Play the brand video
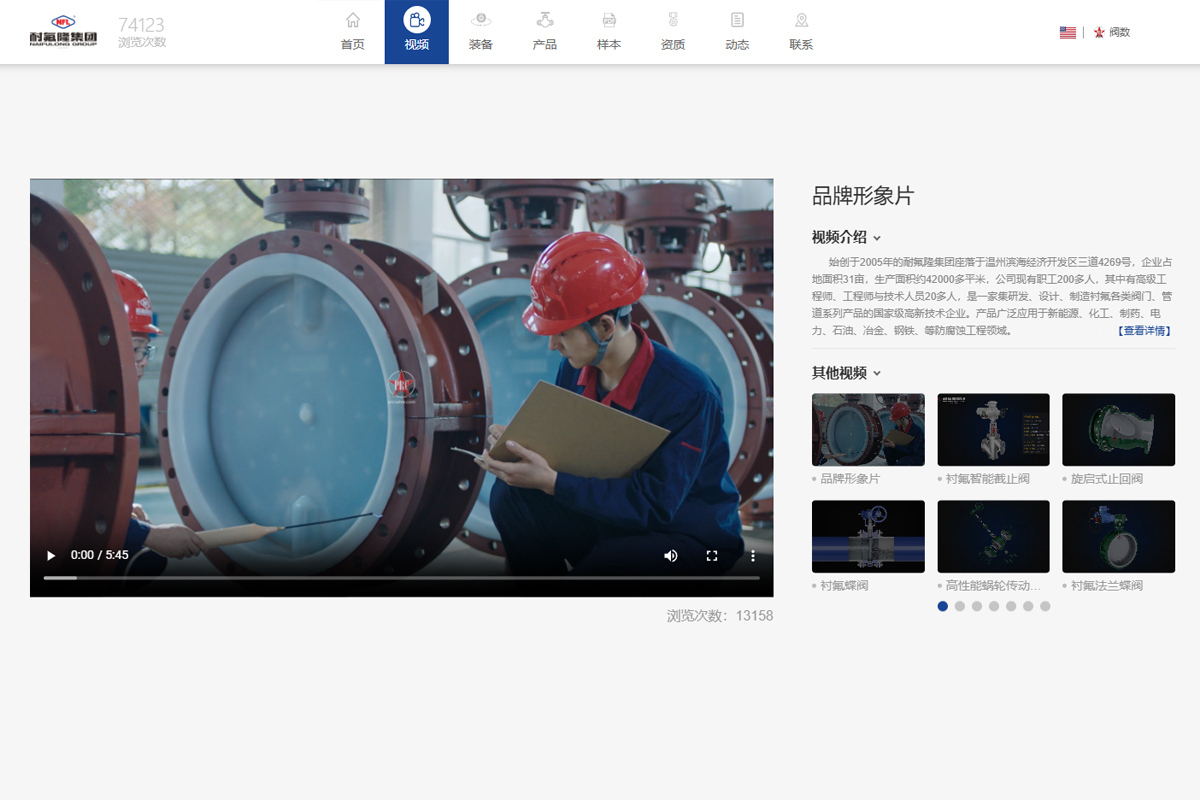The image size is (1200, 800). tap(51, 555)
